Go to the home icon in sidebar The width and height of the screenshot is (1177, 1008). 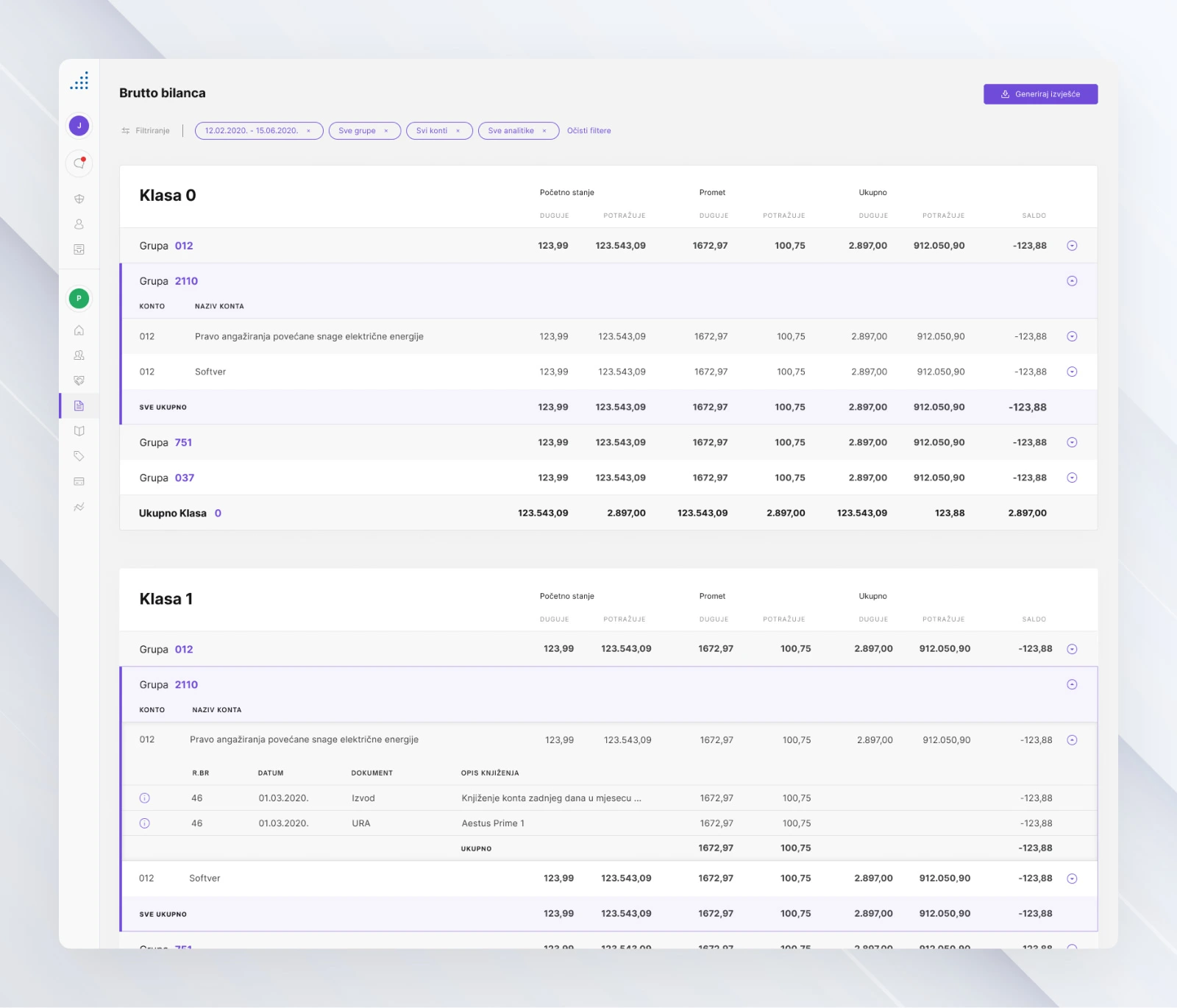[x=79, y=330]
